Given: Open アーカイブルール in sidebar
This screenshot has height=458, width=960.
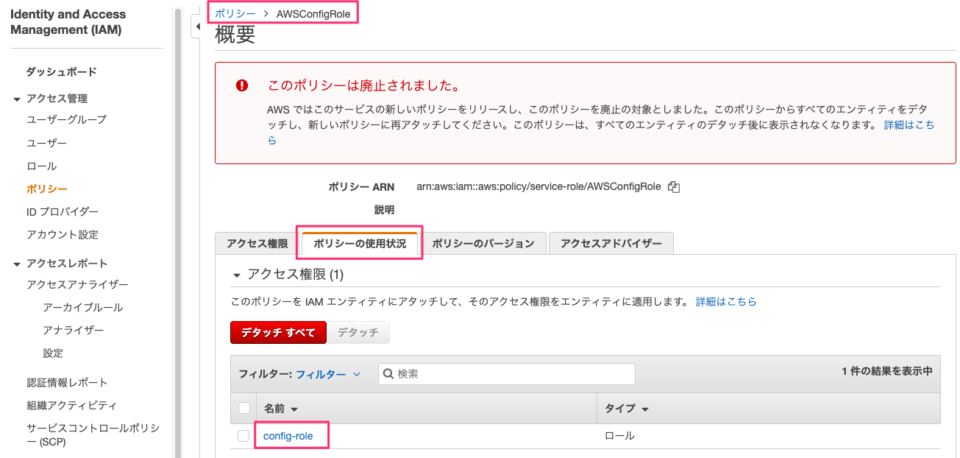Looking at the screenshot, I should [x=83, y=307].
